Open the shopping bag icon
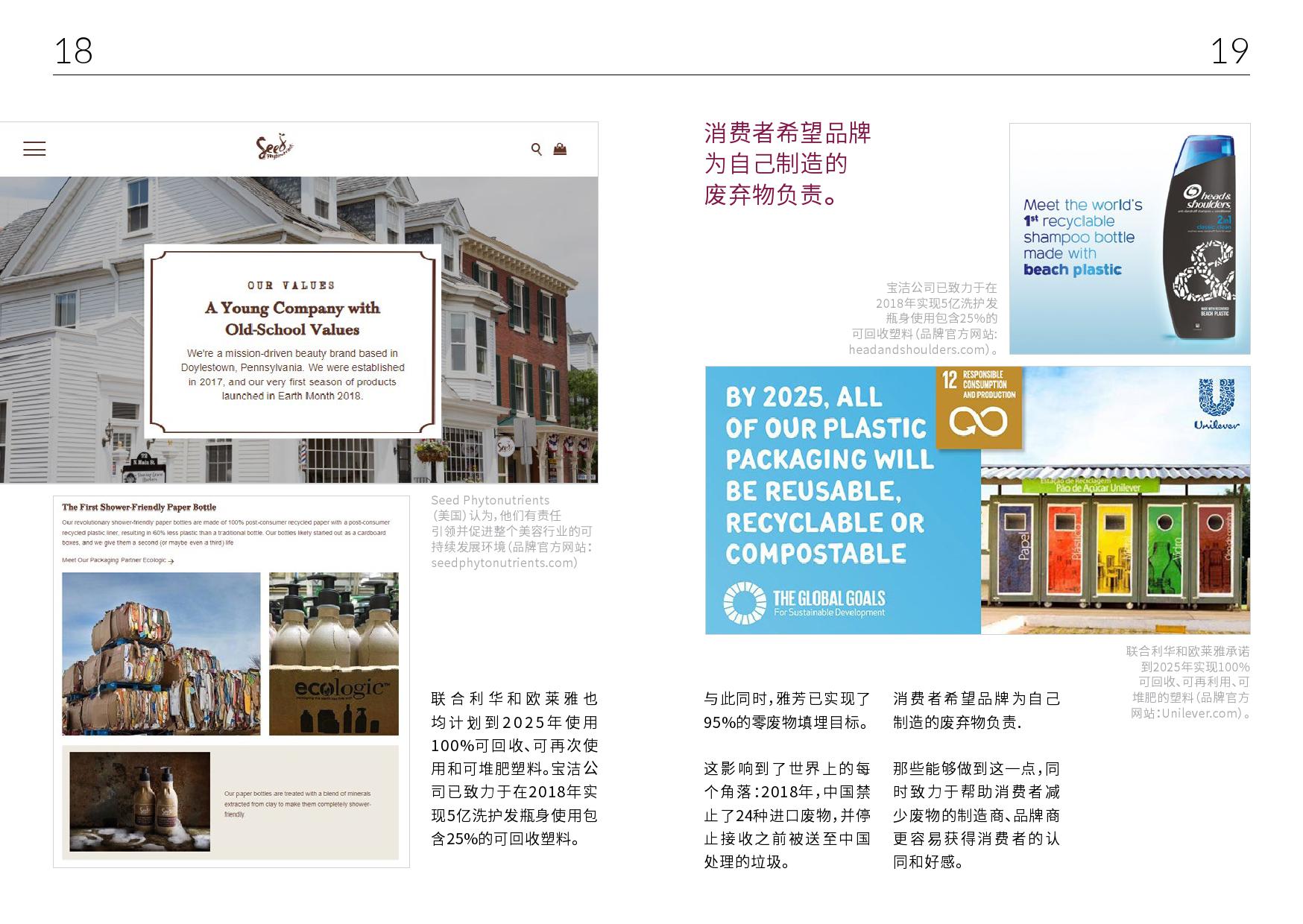The image size is (1303, 924). pos(560,149)
